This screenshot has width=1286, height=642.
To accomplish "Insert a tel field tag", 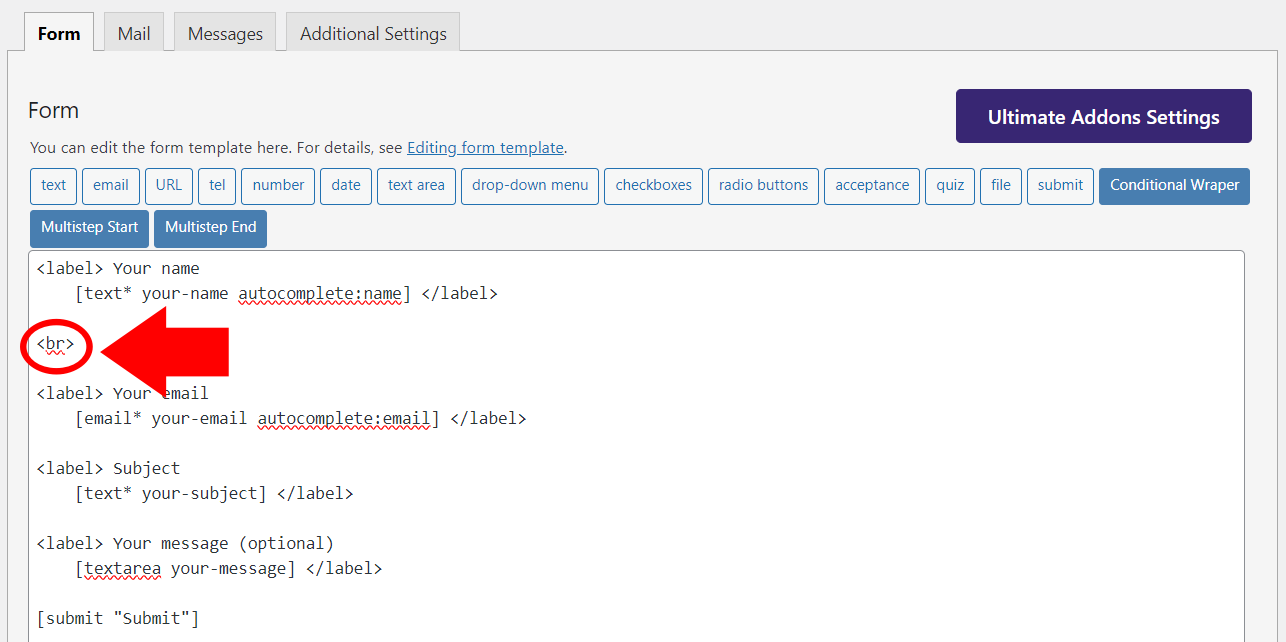I will point(217,186).
